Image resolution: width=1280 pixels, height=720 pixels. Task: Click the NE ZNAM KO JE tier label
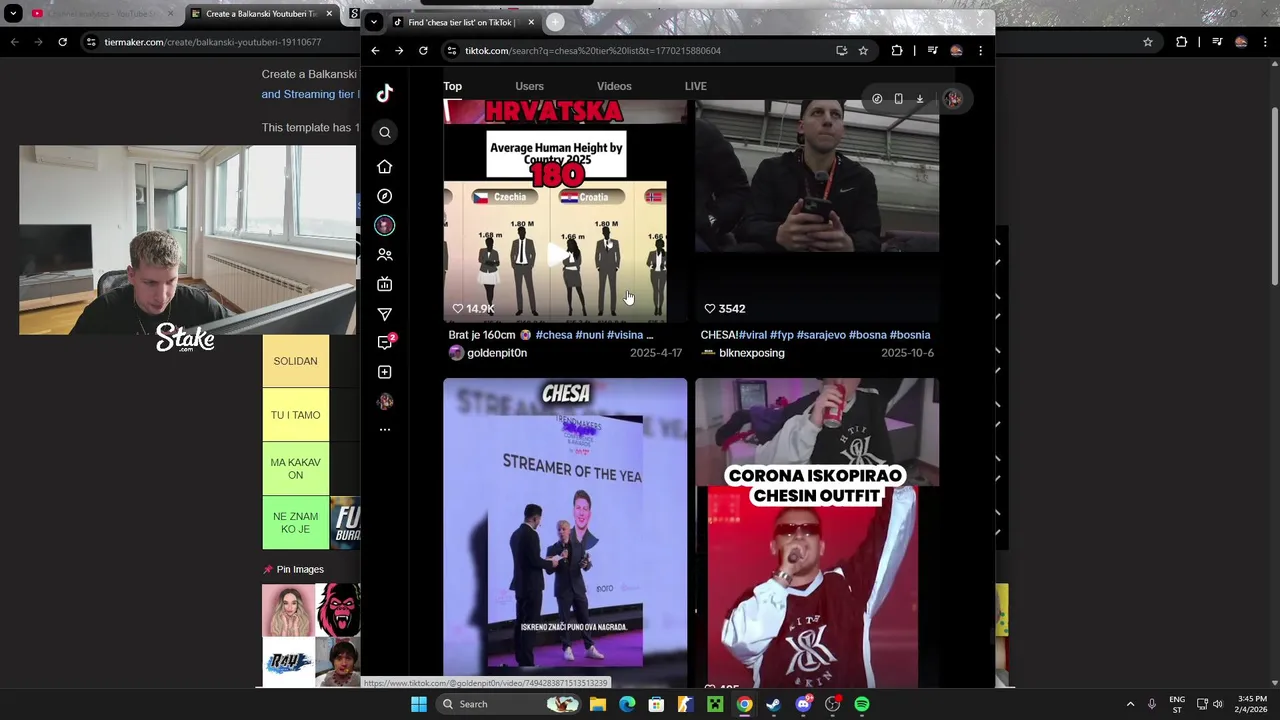point(295,523)
